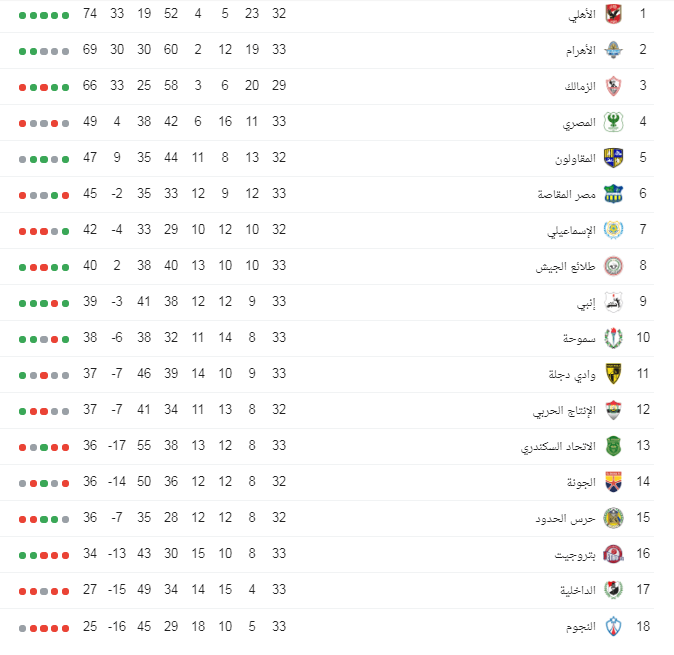Click the Arab Contractors (المقاولون) badge
The height and width of the screenshot is (655, 674).
(613, 158)
